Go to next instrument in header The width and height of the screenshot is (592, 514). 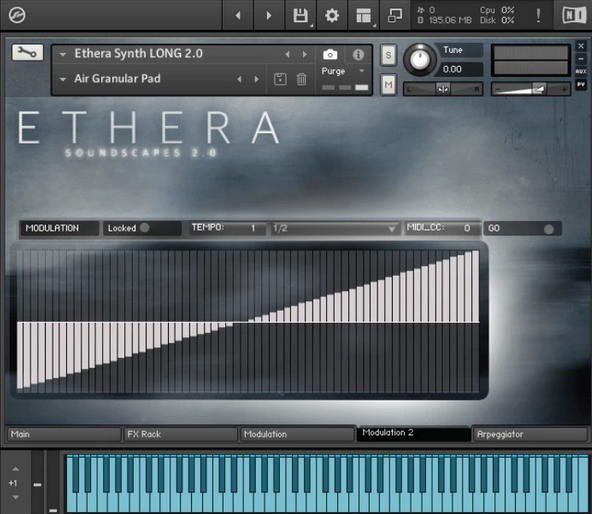(x=269, y=15)
